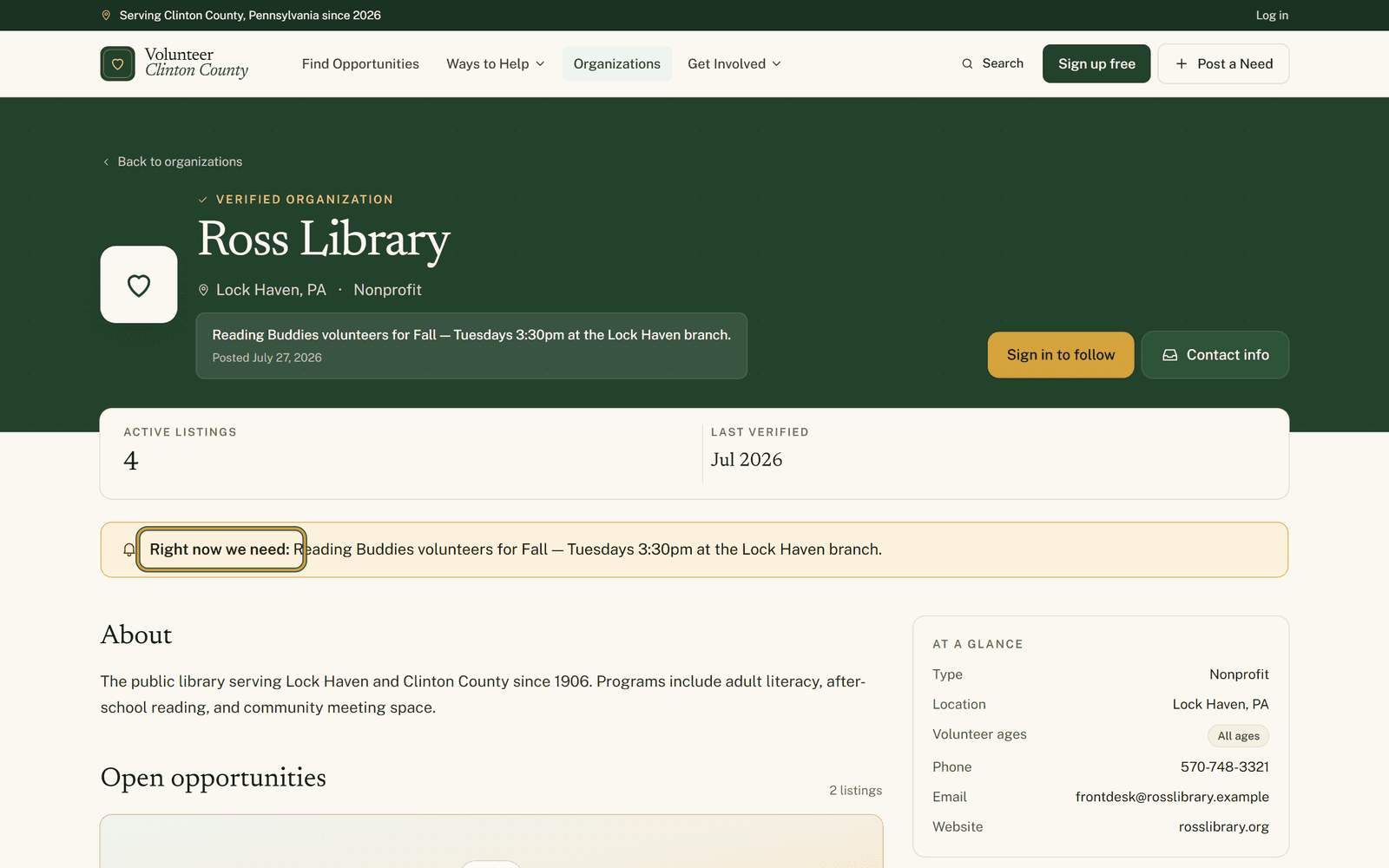Click the map pin icon beside Lock Haven, PA
Viewport: 1389px width, 868px height.
click(204, 290)
